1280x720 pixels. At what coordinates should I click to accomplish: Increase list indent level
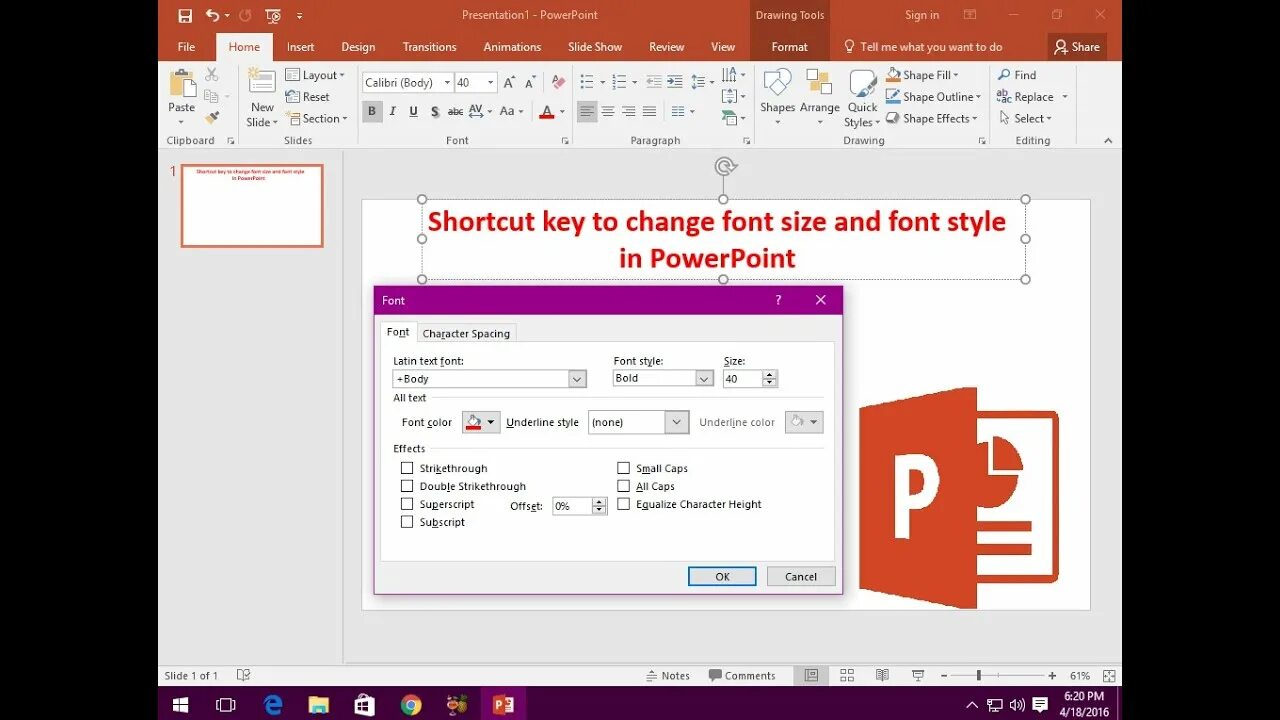pos(675,82)
